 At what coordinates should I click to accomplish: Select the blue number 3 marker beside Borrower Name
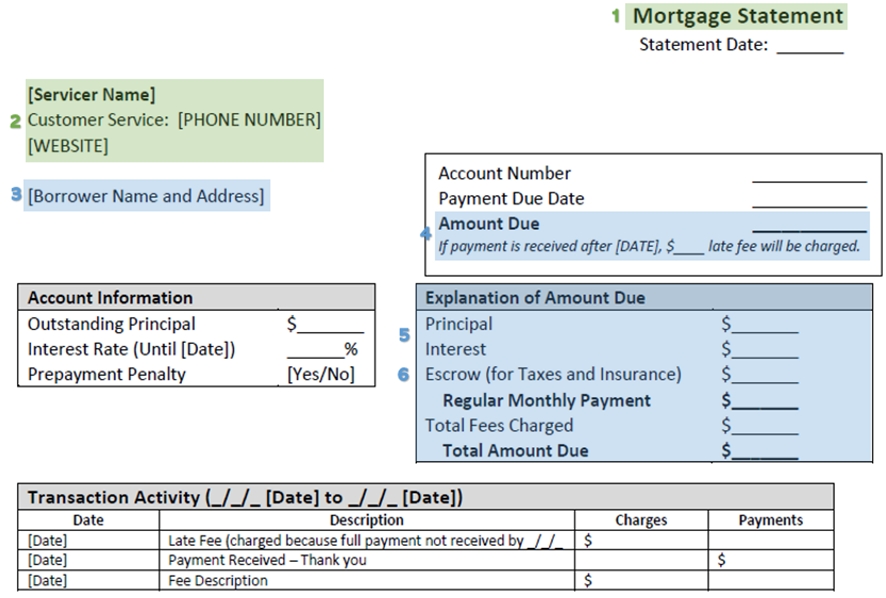pyautogui.click(x=16, y=195)
